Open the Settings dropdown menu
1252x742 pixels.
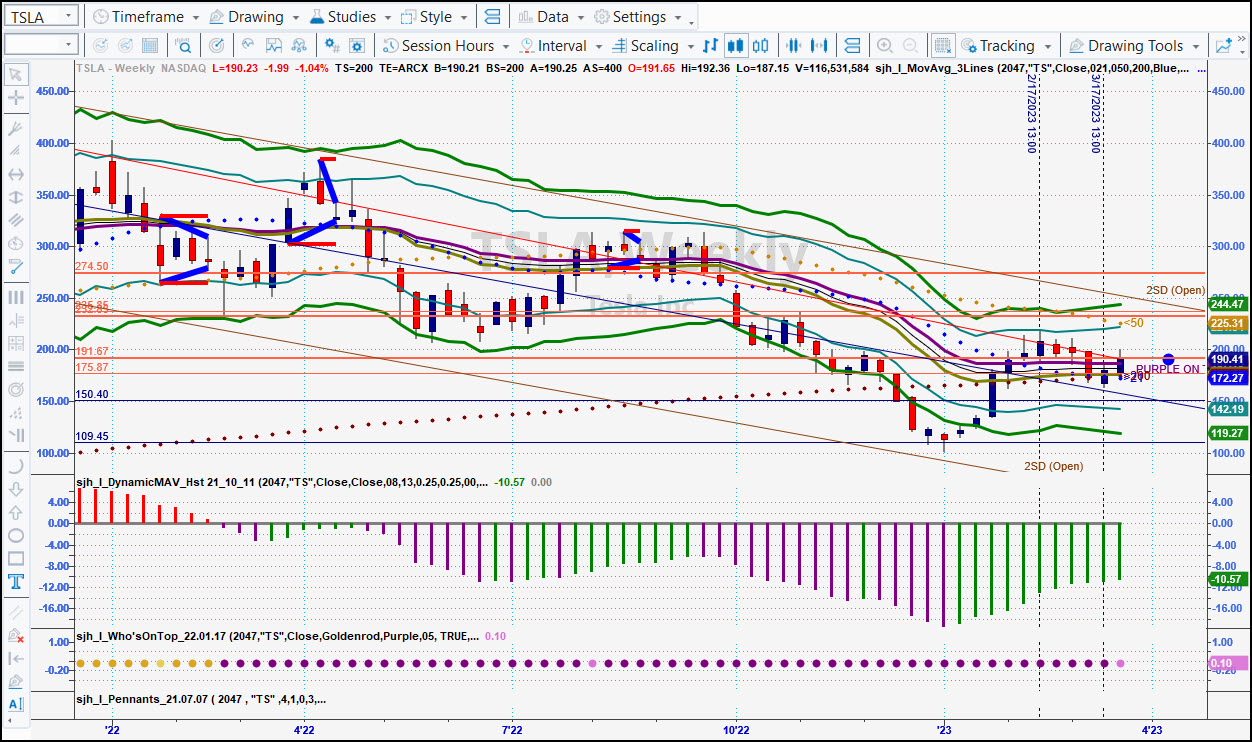(x=638, y=17)
